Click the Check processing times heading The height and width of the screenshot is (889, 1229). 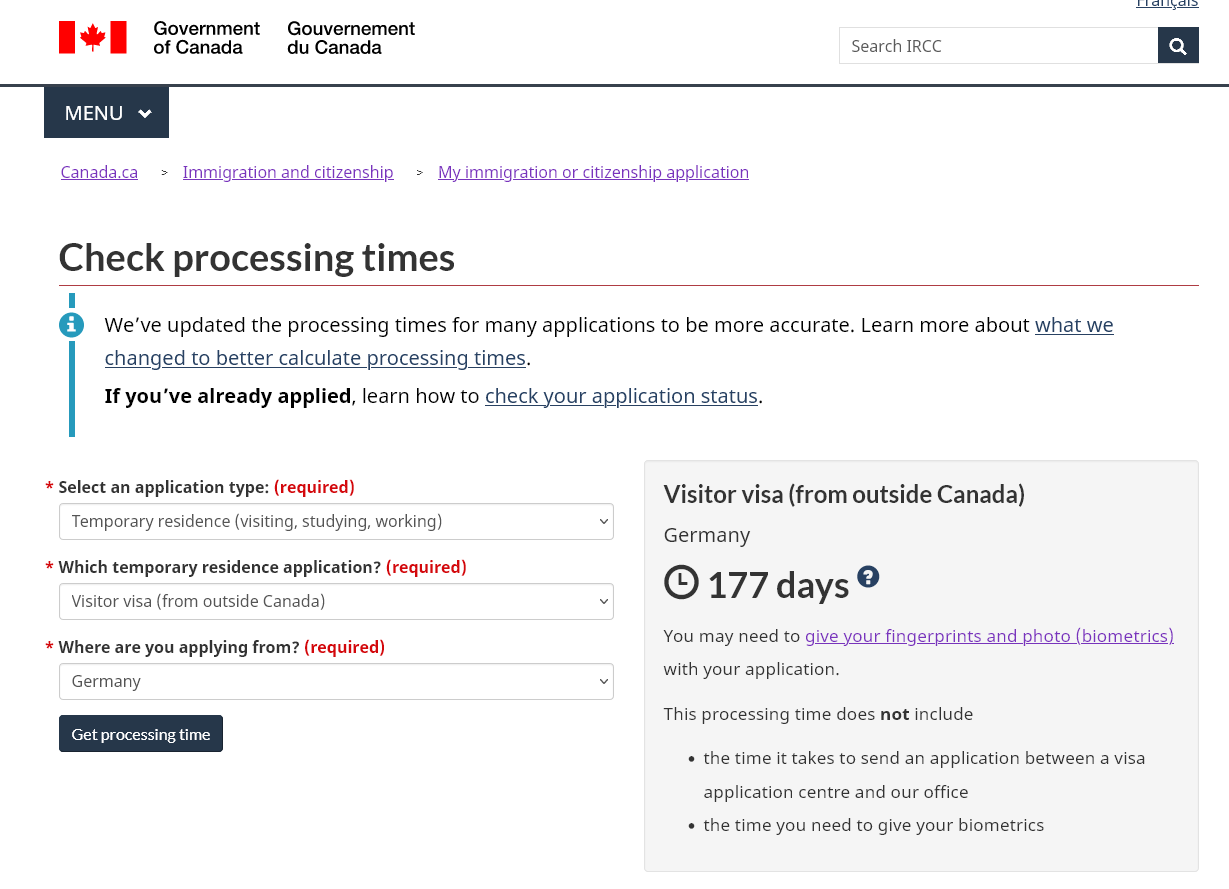pos(257,258)
